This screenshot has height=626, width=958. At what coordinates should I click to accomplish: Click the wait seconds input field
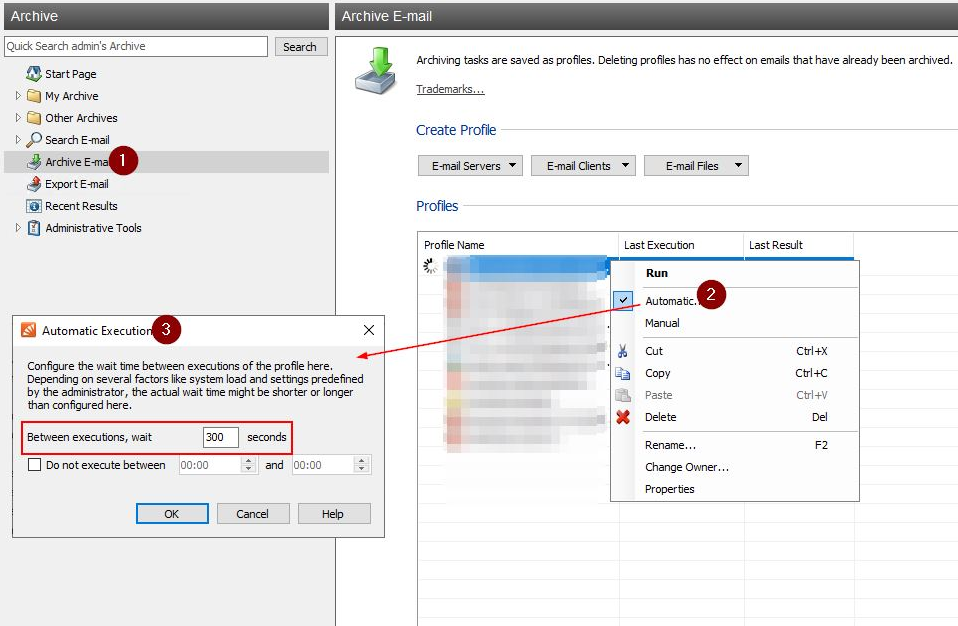coord(221,437)
